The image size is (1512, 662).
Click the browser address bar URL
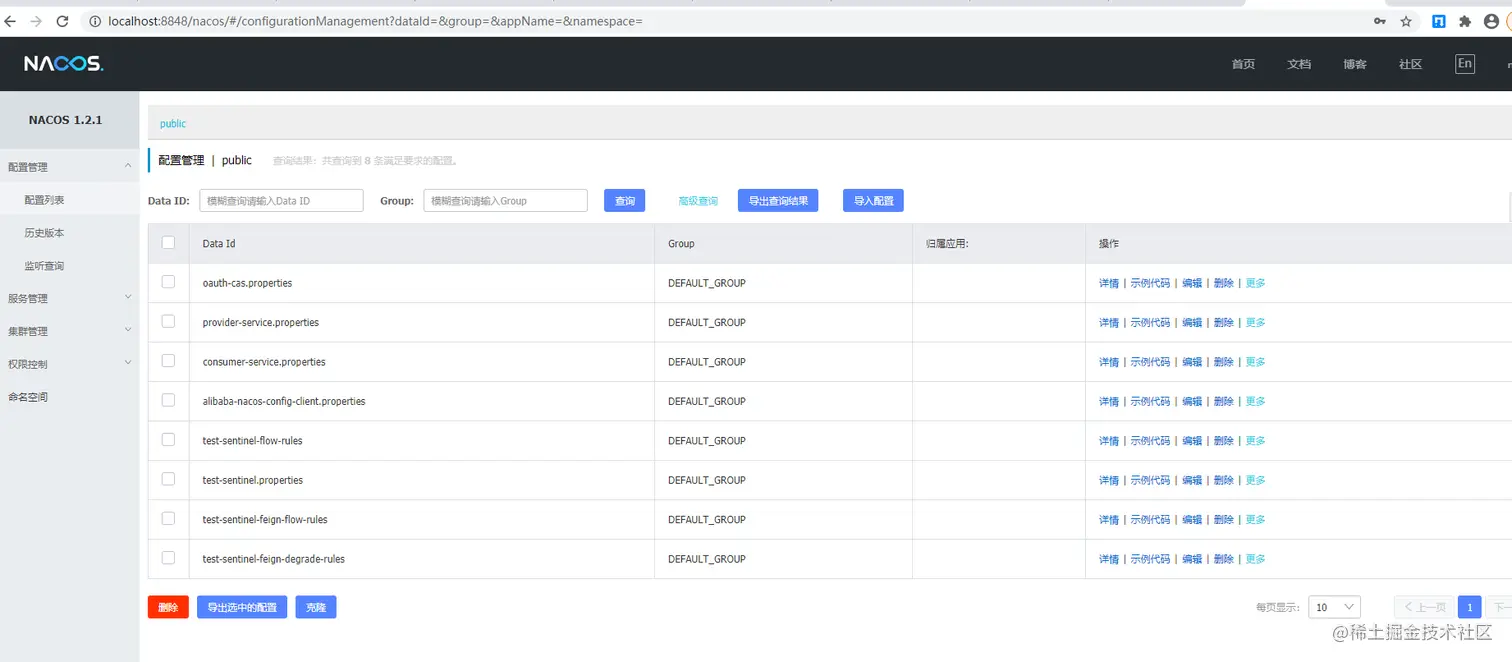click(x=375, y=21)
